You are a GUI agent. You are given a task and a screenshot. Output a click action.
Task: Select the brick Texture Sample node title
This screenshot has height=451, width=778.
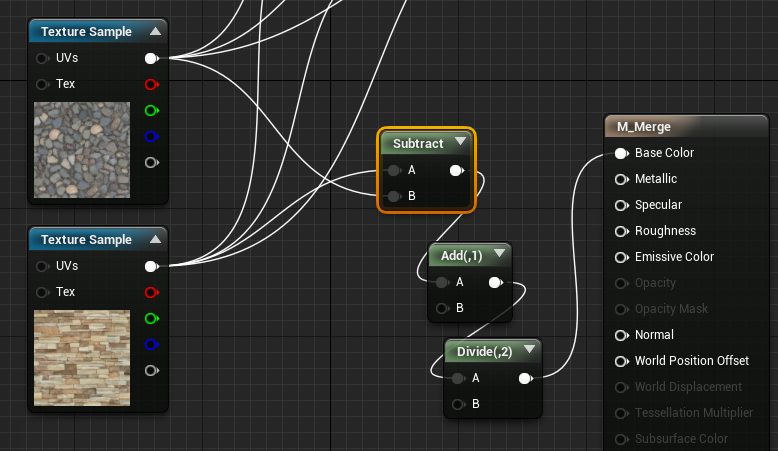86,240
